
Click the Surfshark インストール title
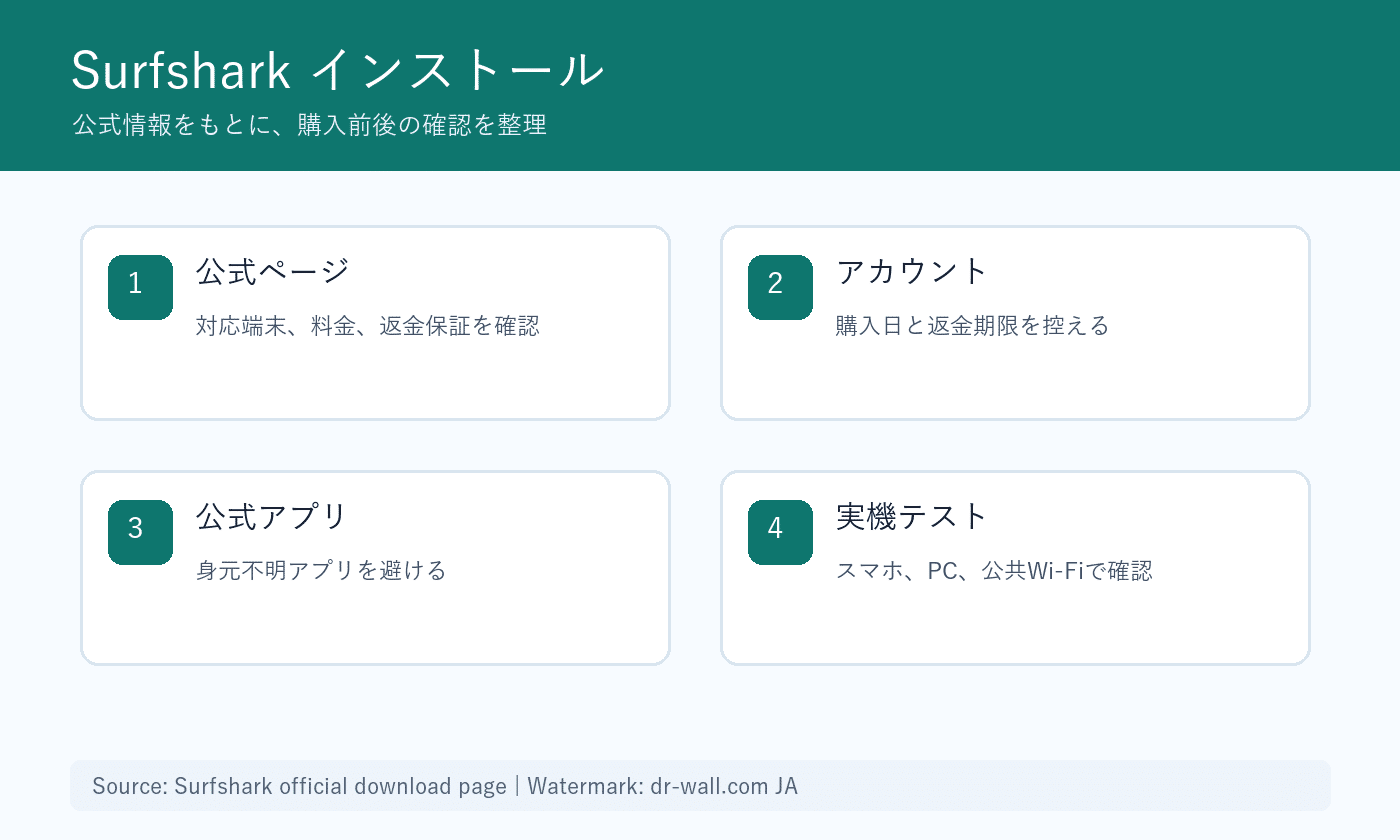pyautogui.click(x=338, y=71)
